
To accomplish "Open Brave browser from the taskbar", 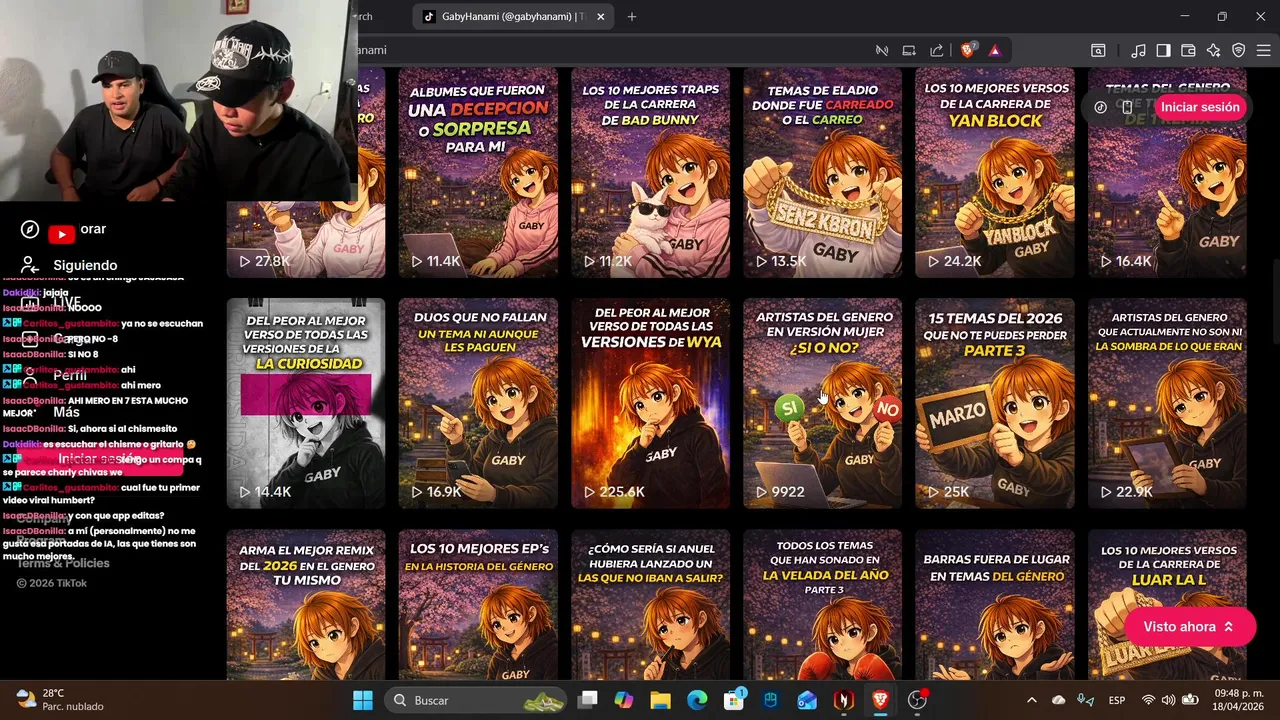I will click(880, 700).
